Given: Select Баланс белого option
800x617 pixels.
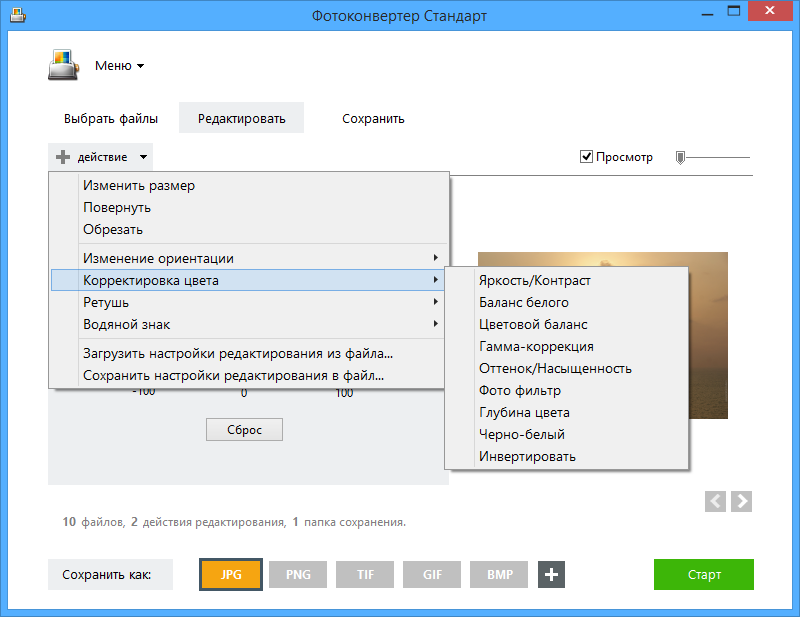Looking at the screenshot, I should (x=566, y=302).
